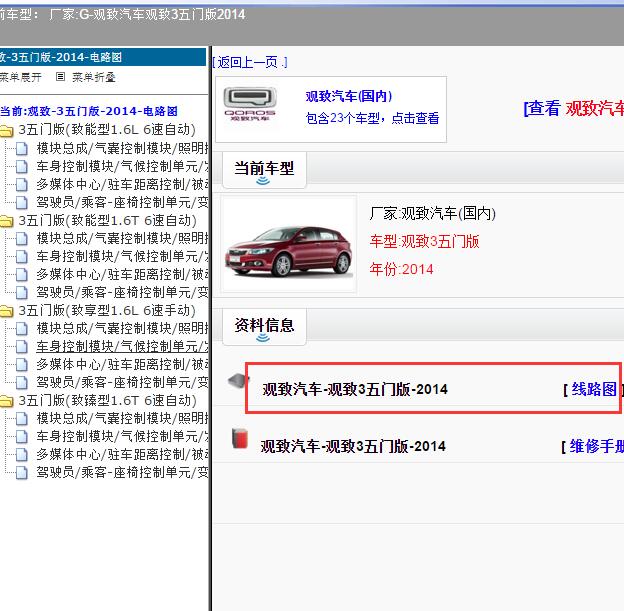Click the 车型:观致3五门版 red text
Viewport: 624px width, 611px height.
click(x=424, y=242)
